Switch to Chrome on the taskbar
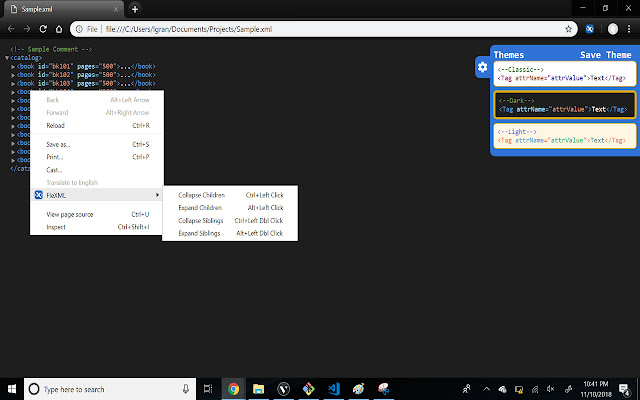640x400 pixels. point(233,389)
